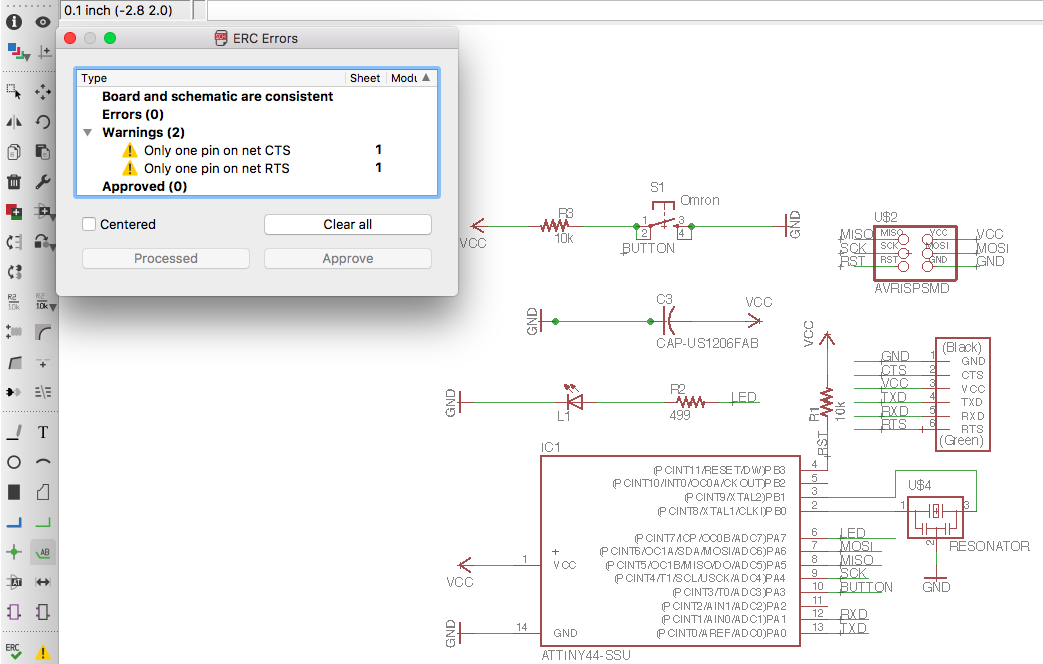The width and height of the screenshot is (1043, 664).
Task: Select the Dimension tool
Action: 43,582
